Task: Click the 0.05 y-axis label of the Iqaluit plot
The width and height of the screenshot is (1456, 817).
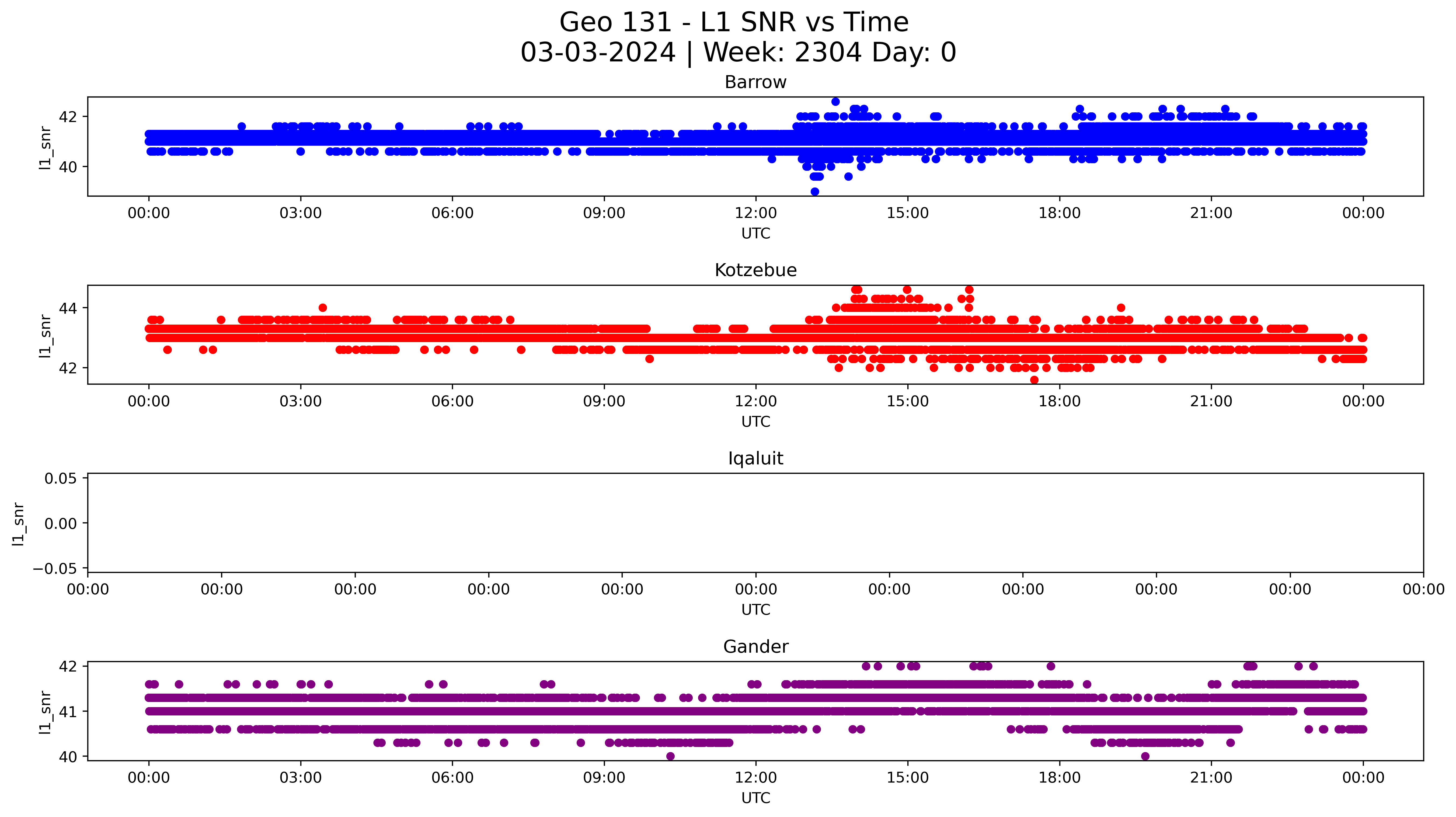Action: 61,479
